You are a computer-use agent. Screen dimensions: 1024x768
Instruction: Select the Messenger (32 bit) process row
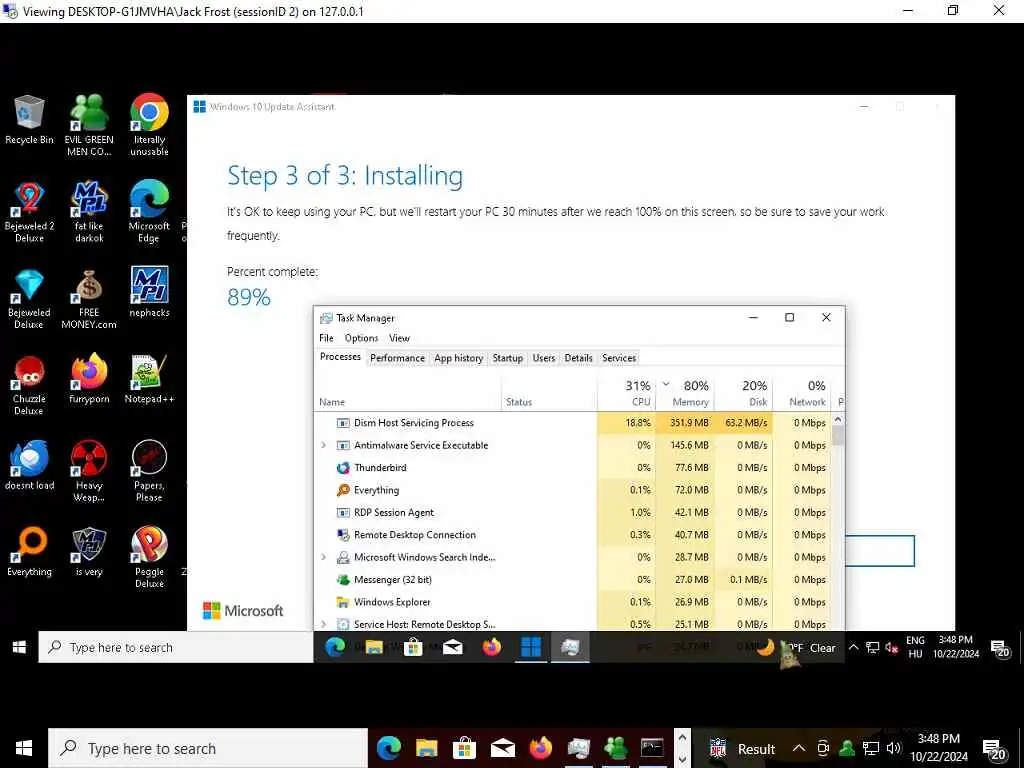tap(573, 579)
